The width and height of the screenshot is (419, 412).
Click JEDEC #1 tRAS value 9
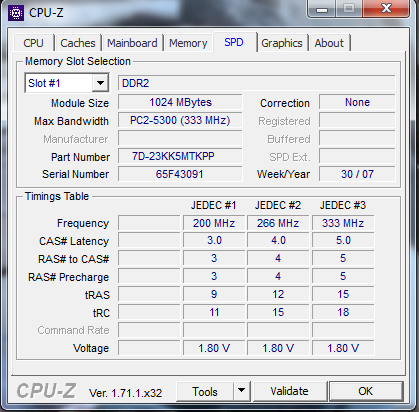pos(214,294)
